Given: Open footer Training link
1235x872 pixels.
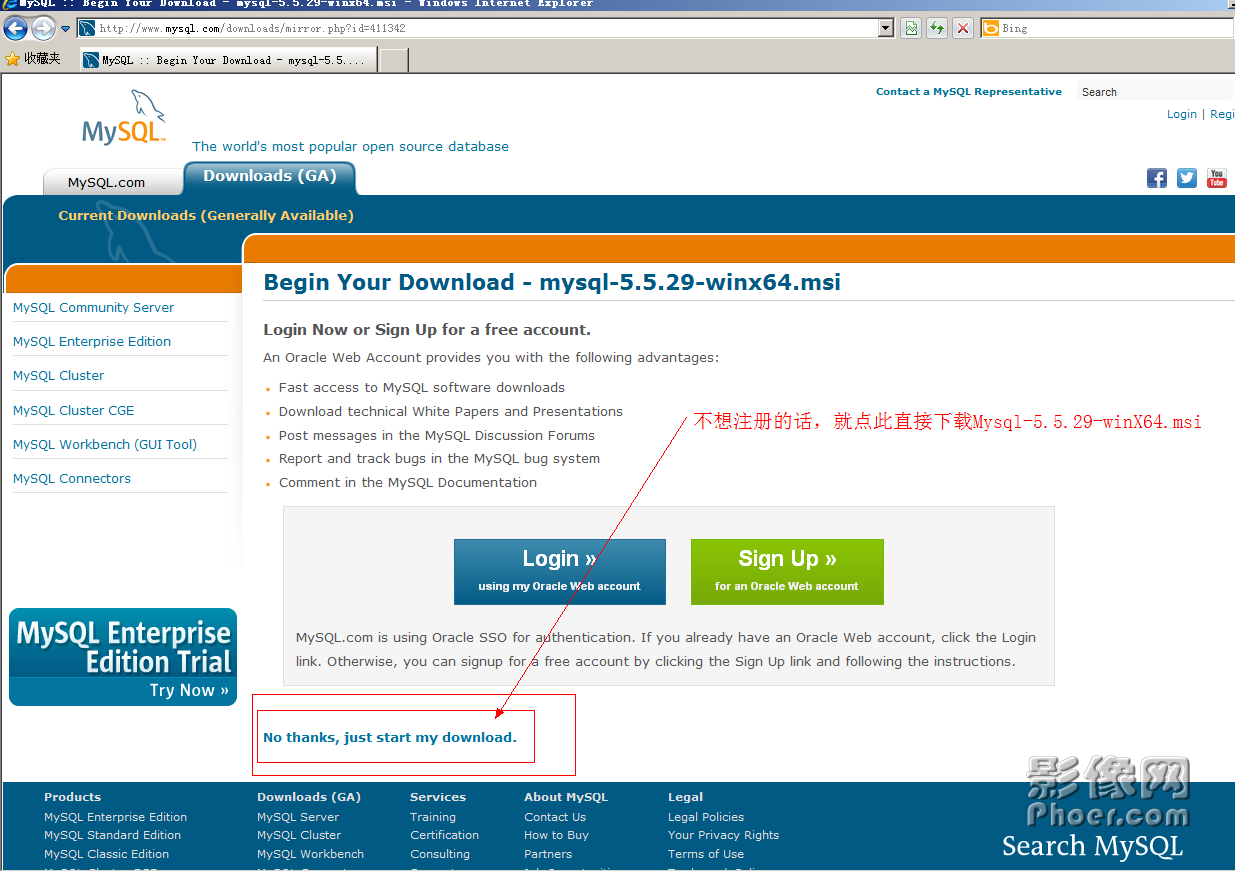Looking at the screenshot, I should point(433,817).
